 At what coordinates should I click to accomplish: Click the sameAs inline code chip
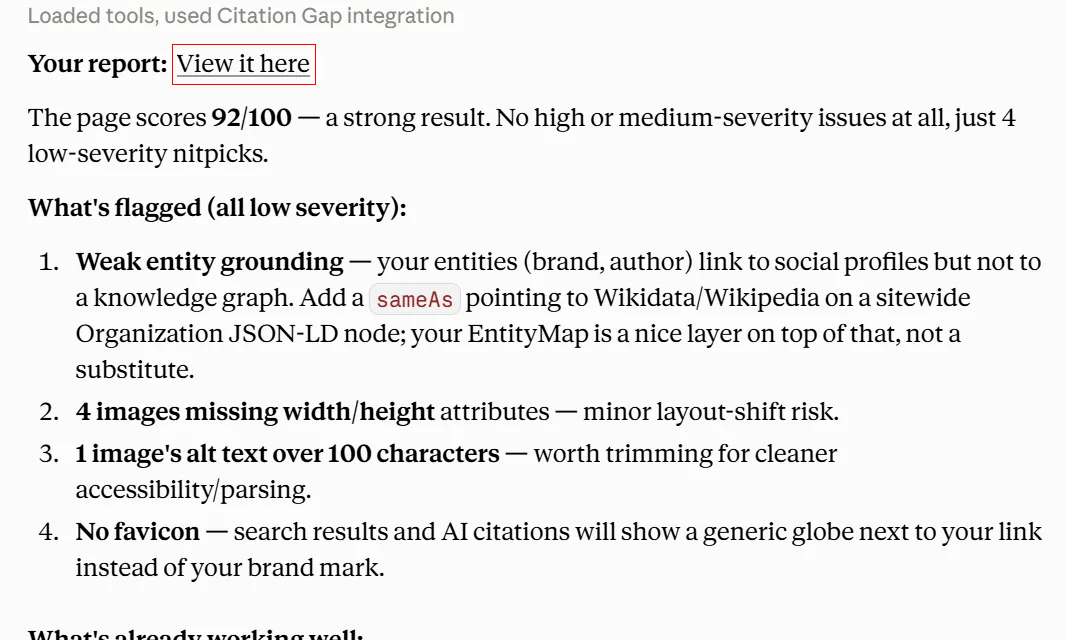coord(414,299)
